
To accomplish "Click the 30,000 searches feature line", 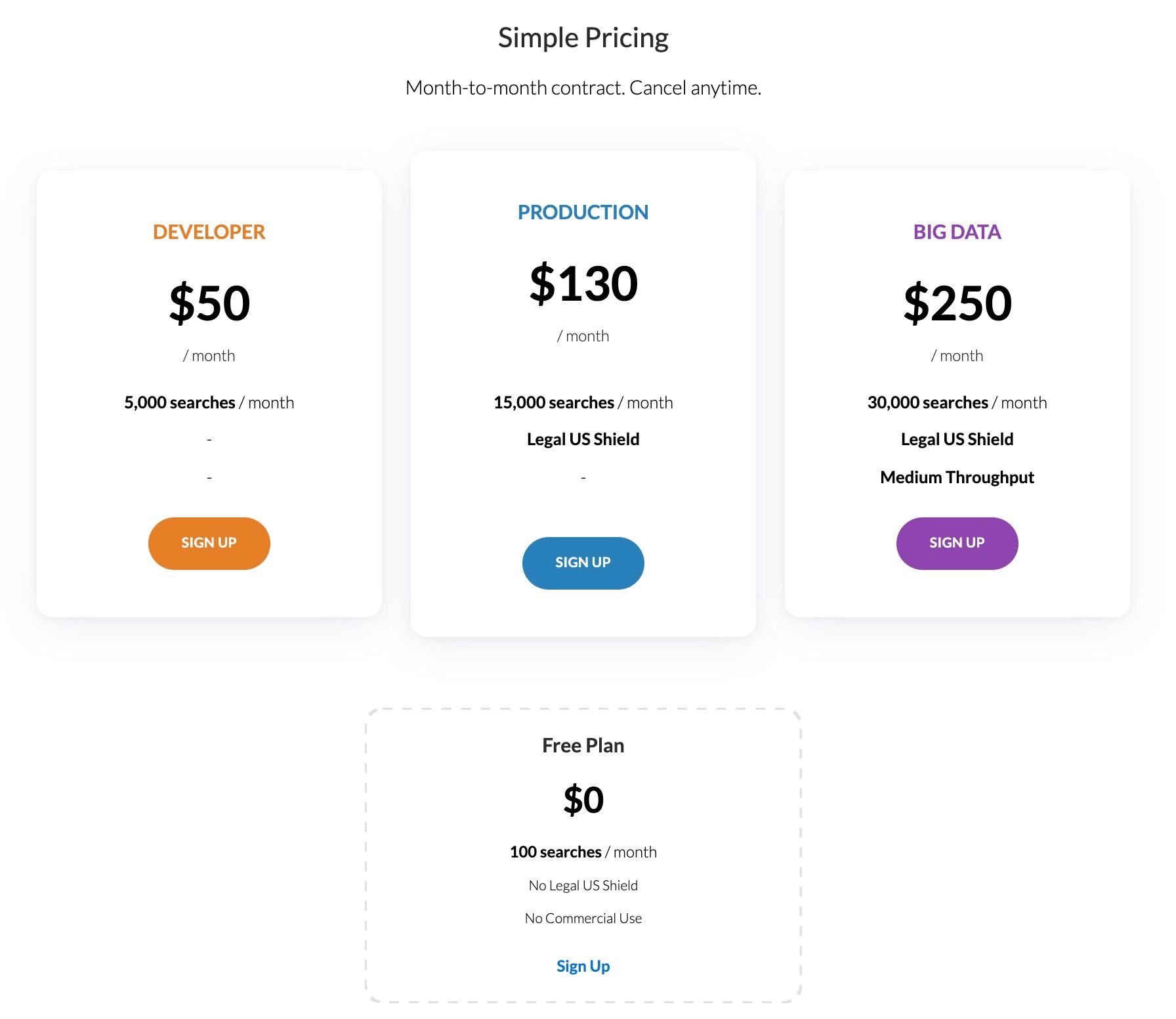I will tap(957, 402).
